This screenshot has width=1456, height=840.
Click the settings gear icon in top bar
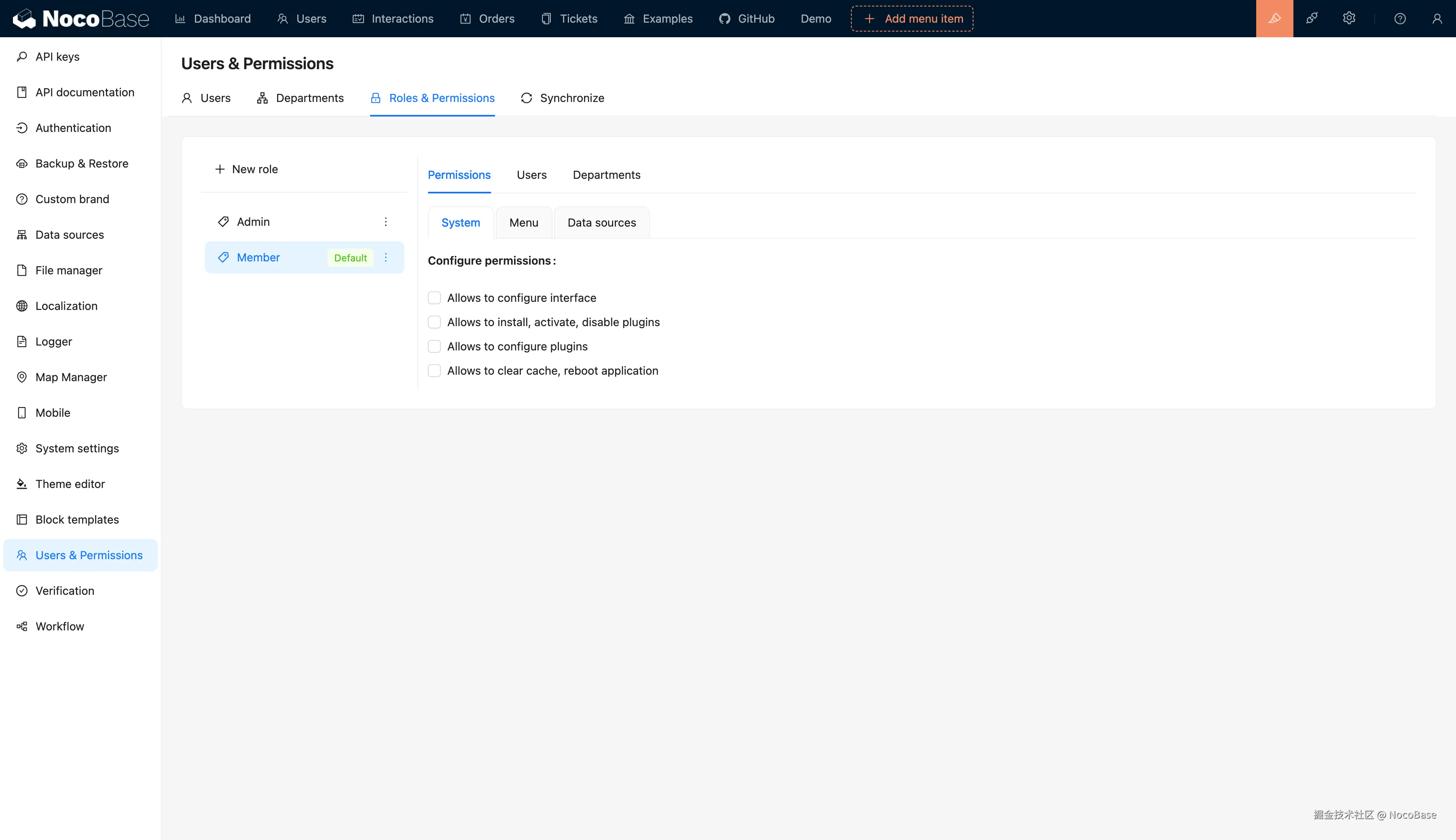point(1349,19)
